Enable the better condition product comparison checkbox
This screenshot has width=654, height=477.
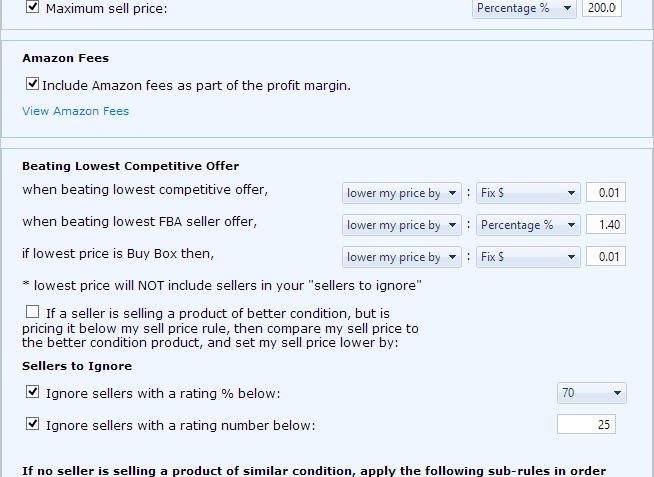click(x=32, y=312)
